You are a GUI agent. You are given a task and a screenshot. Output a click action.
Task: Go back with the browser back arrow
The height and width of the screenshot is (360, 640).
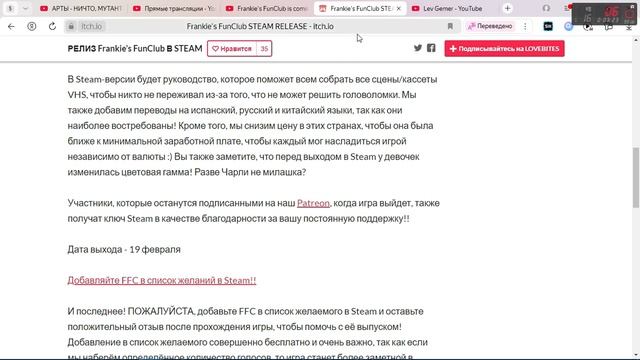pyautogui.click(x=11, y=26)
